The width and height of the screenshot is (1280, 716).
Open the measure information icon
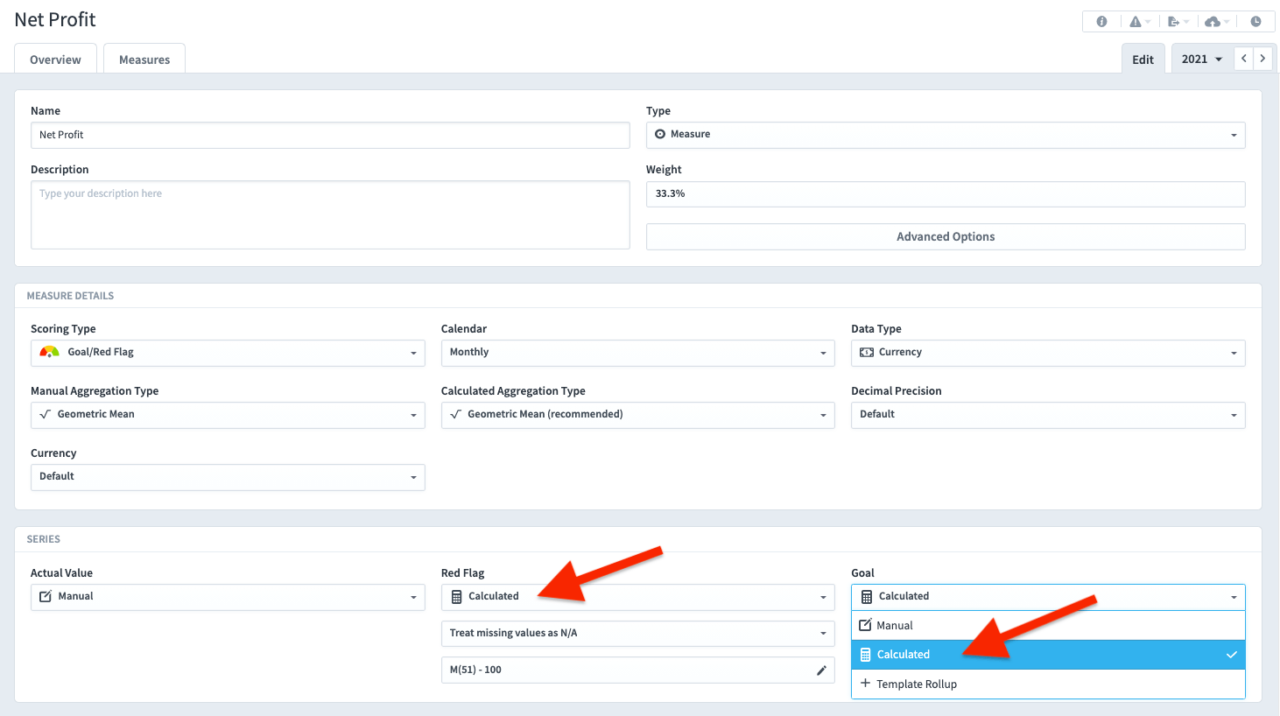[1101, 21]
